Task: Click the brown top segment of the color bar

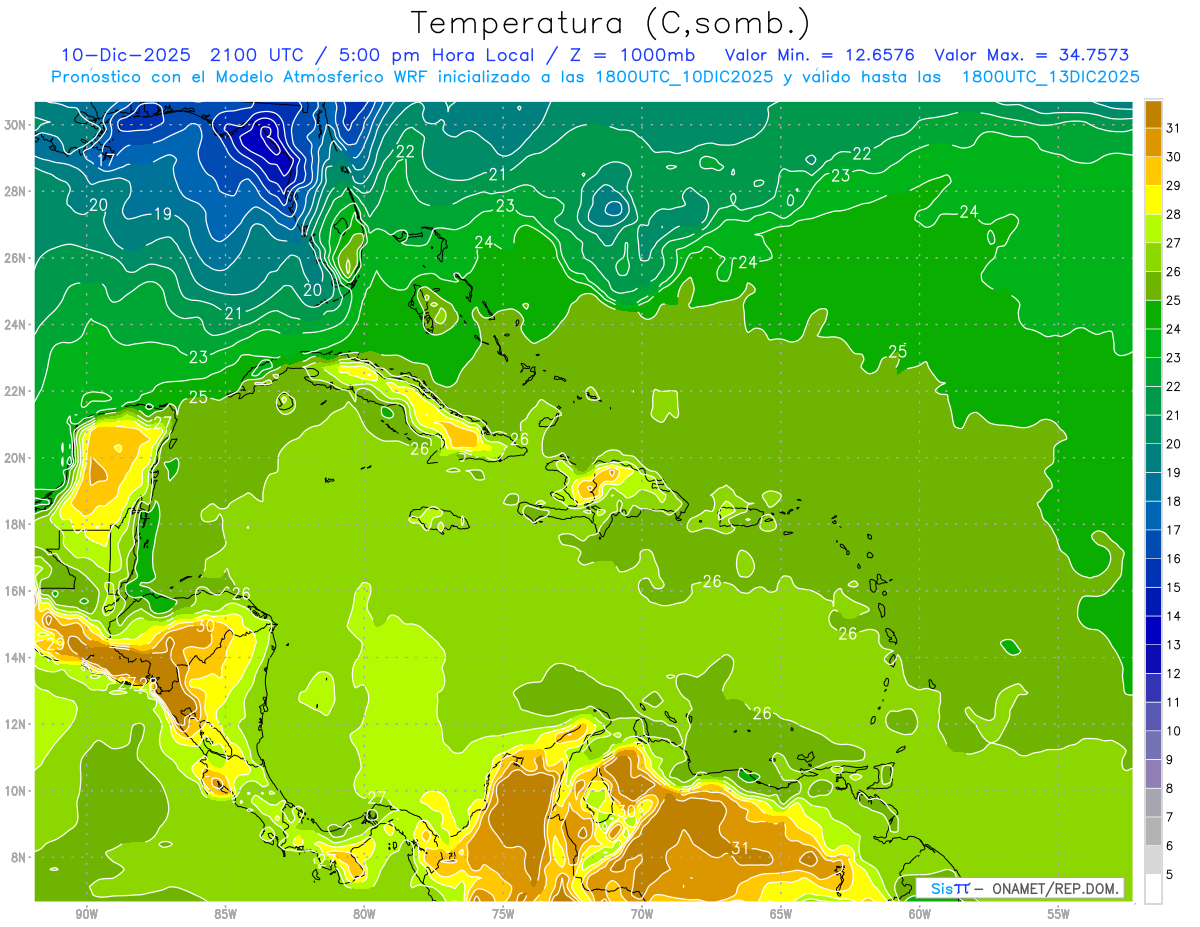Action: coord(1153,114)
